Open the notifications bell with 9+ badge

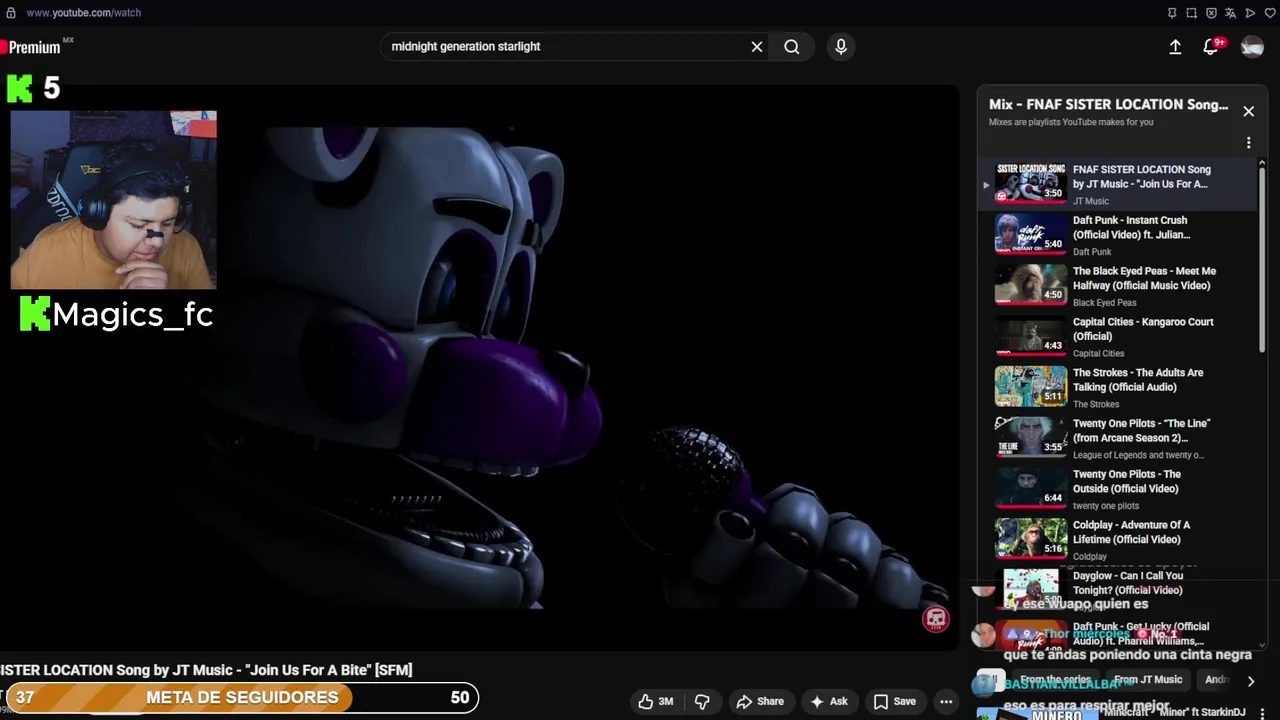tap(1211, 47)
